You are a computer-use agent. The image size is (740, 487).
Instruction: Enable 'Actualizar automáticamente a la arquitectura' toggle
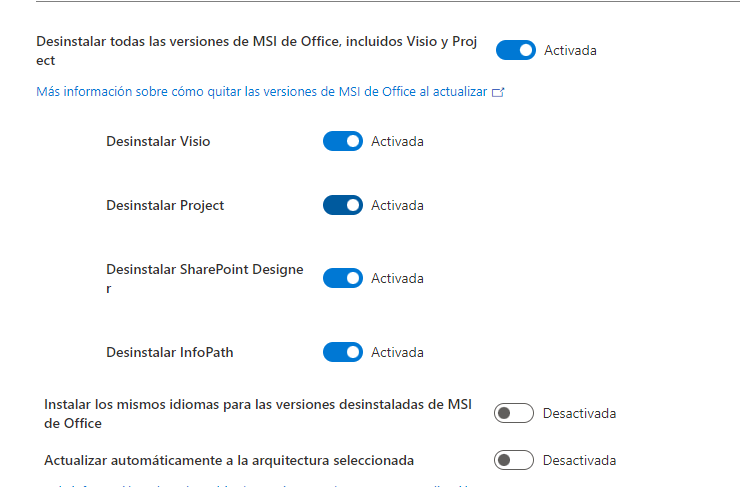(513, 460)
